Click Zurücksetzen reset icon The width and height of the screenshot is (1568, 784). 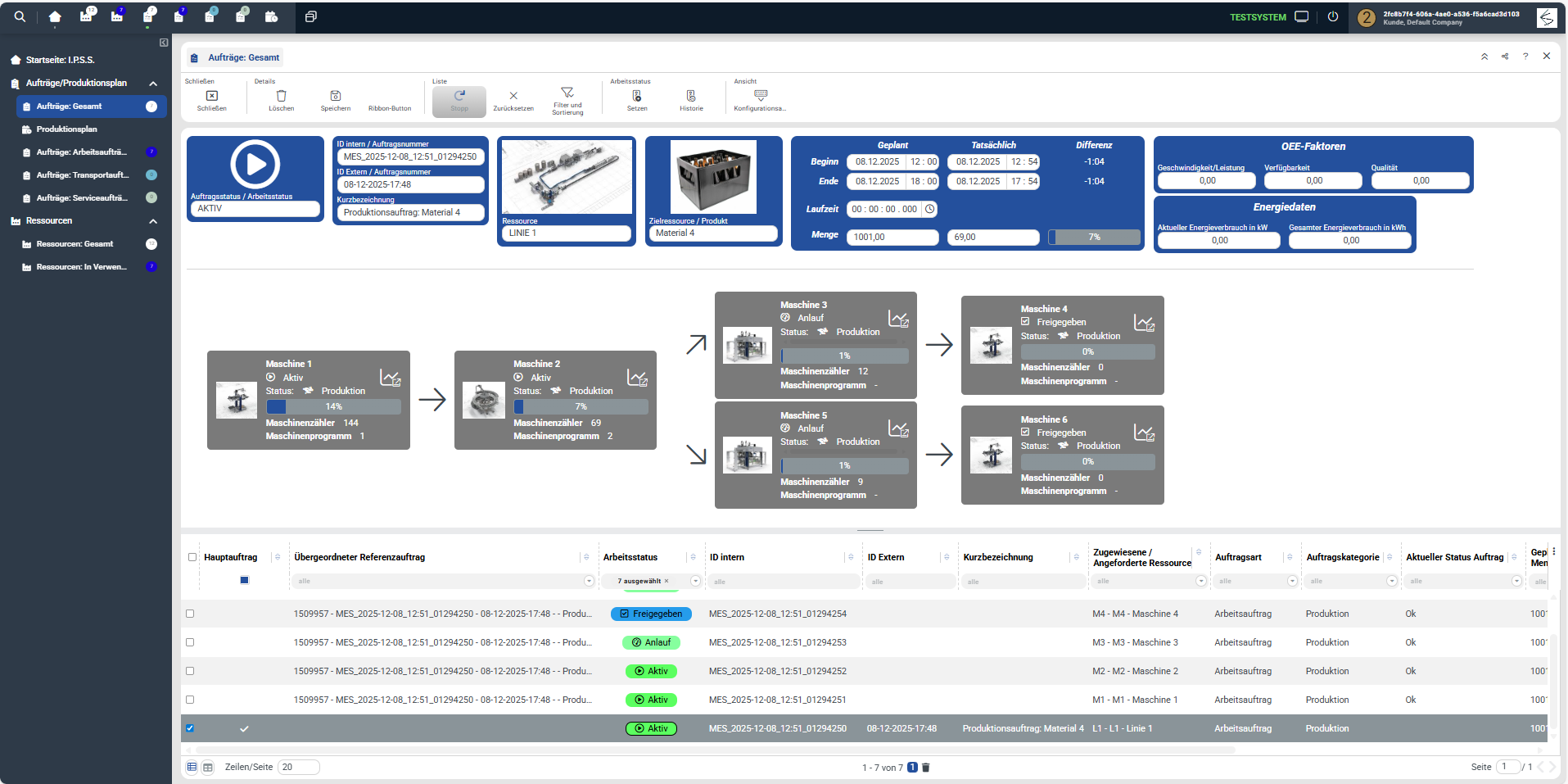[x=513, y=96]
